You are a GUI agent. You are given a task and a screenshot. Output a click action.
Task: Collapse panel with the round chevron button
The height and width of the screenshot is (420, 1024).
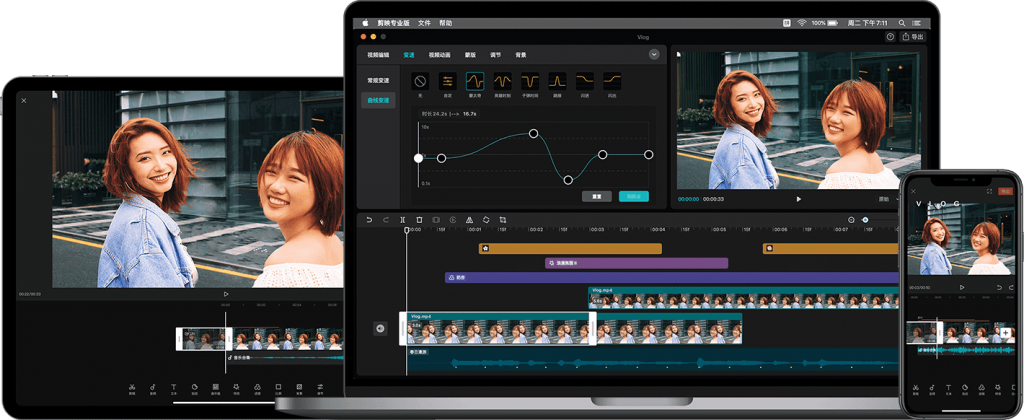coord(654,55)
